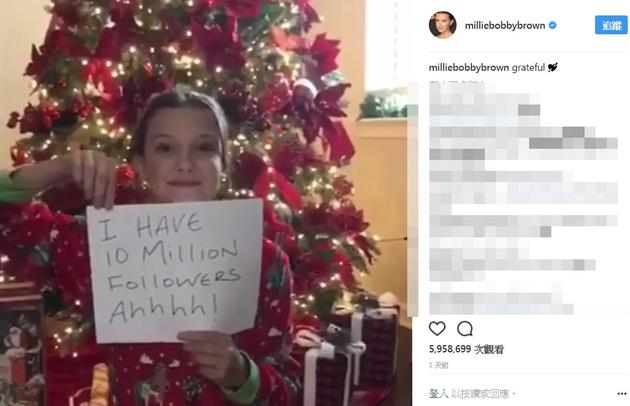
Task: Click the blue verified badge next to milliebobbybrown
Action: click(x=553, y=25)
